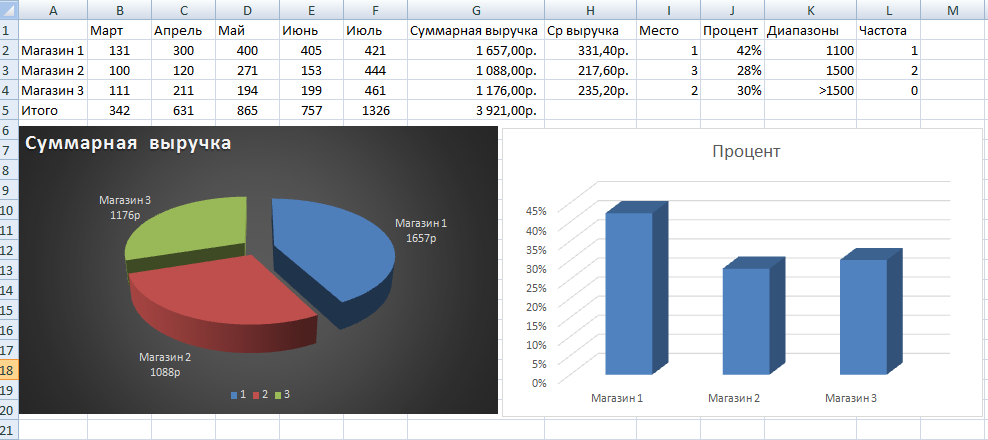Select total cell 3 921,00р.

click(x=476, y=111)
